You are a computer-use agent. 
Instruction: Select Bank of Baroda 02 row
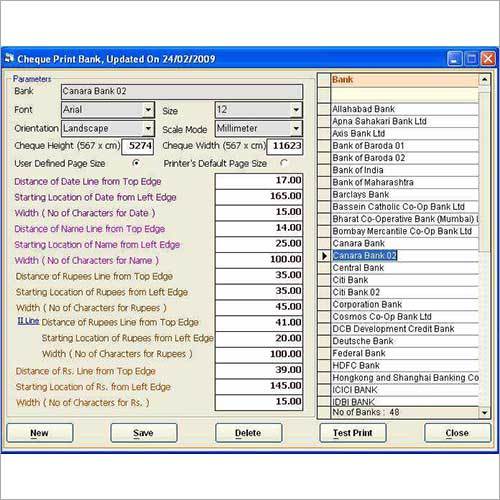point(405,158)
